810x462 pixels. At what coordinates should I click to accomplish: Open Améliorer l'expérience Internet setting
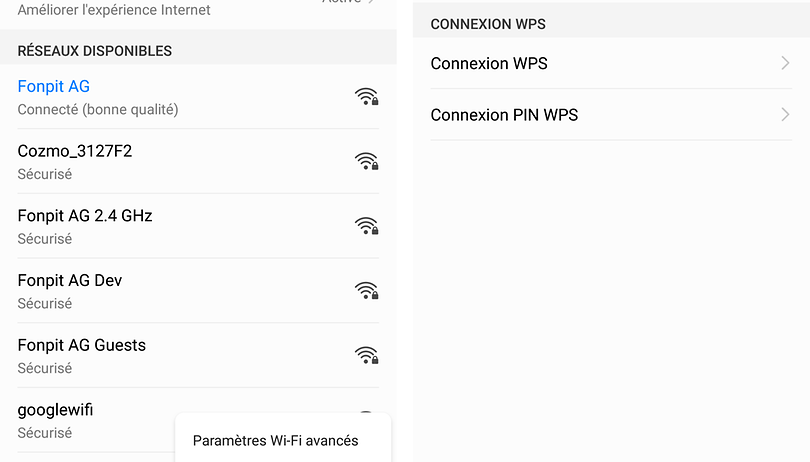(x=198, y=10)
